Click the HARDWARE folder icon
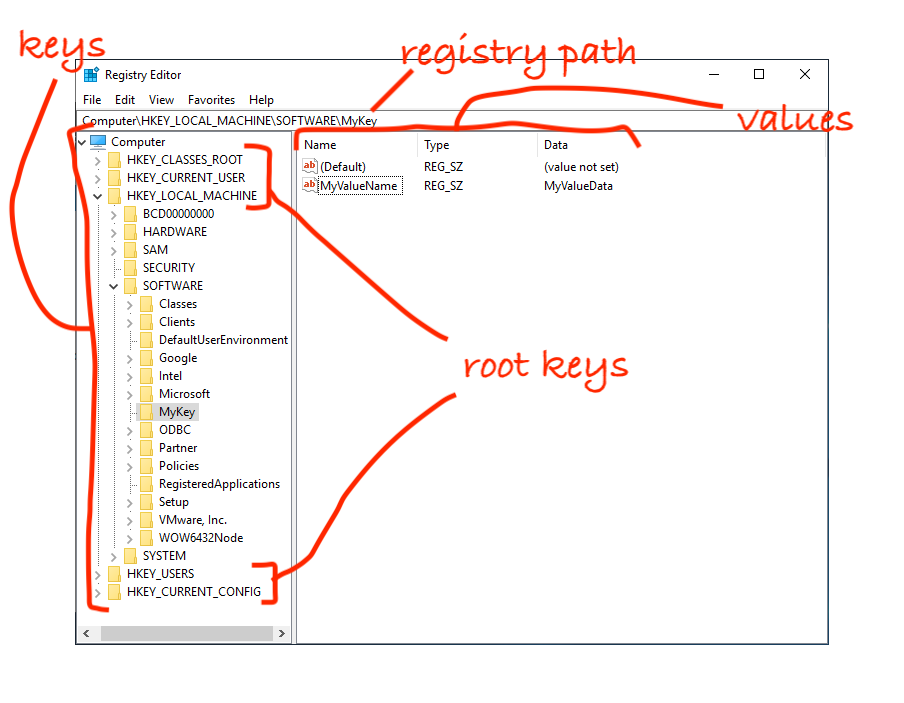 click(130, 232)
